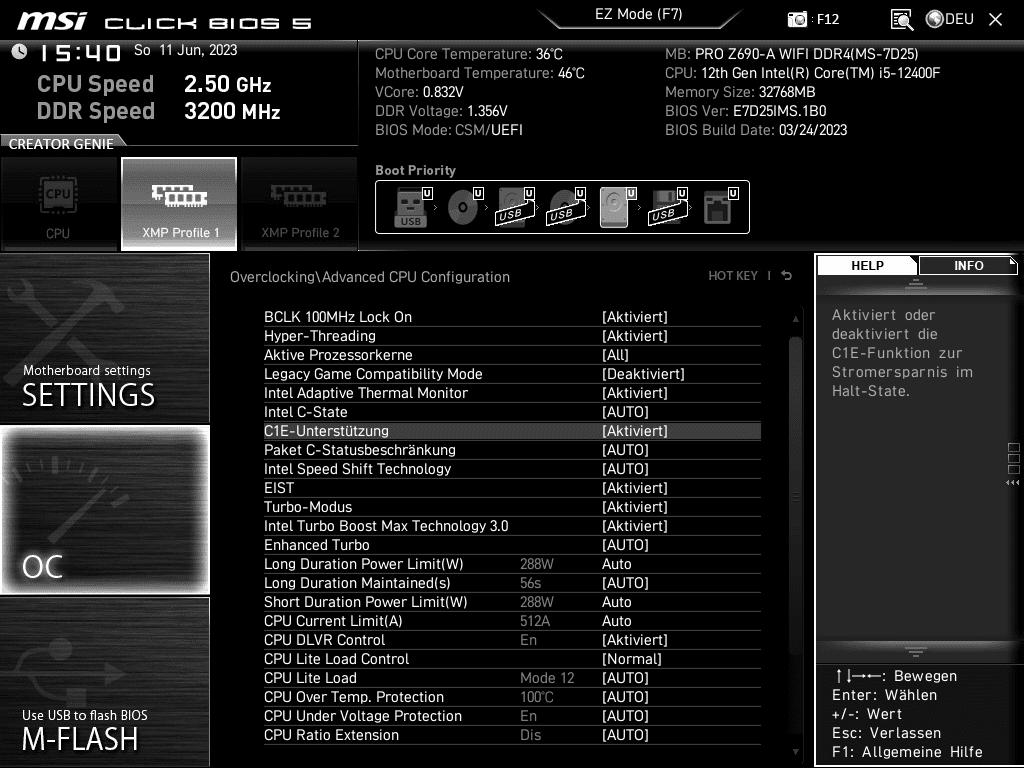
Task: Toggle Legacy Game Compatibility Mode
Action: point(512,374)
